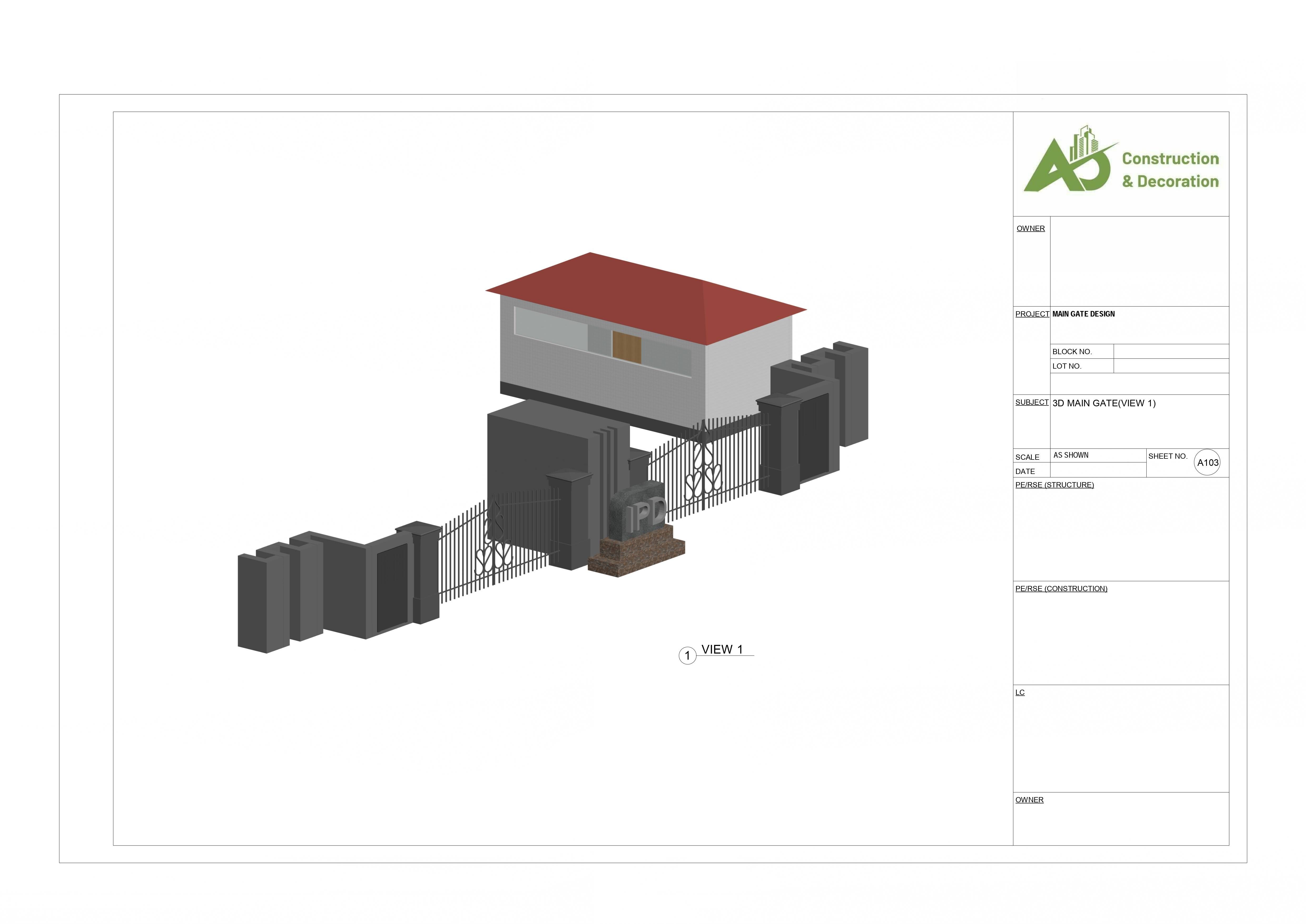1307x924 pixels.
Task: Click the bottom 'OWNER' label
Action: click(x=1029, y=800)
